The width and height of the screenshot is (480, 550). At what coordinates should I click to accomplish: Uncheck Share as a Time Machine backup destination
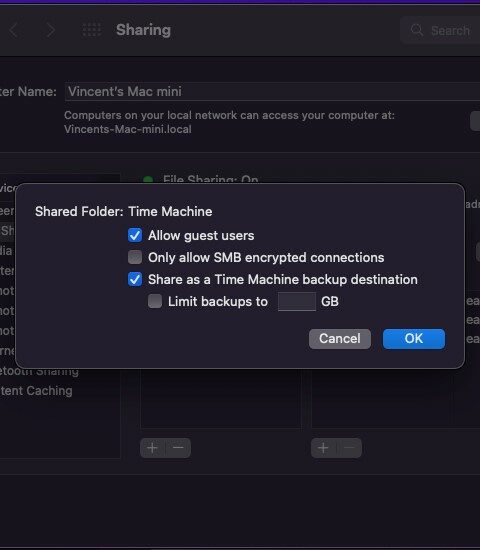pos(135,279)
